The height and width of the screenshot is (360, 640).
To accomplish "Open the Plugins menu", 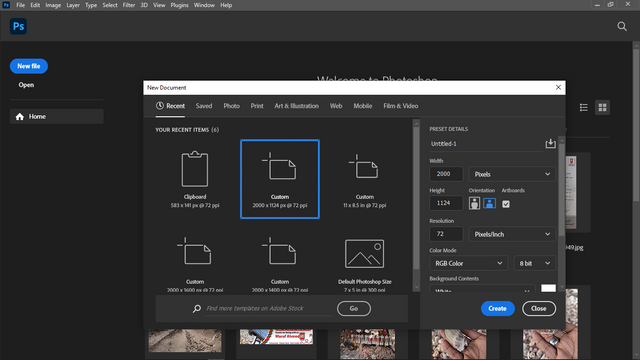I will pos(180,5).
